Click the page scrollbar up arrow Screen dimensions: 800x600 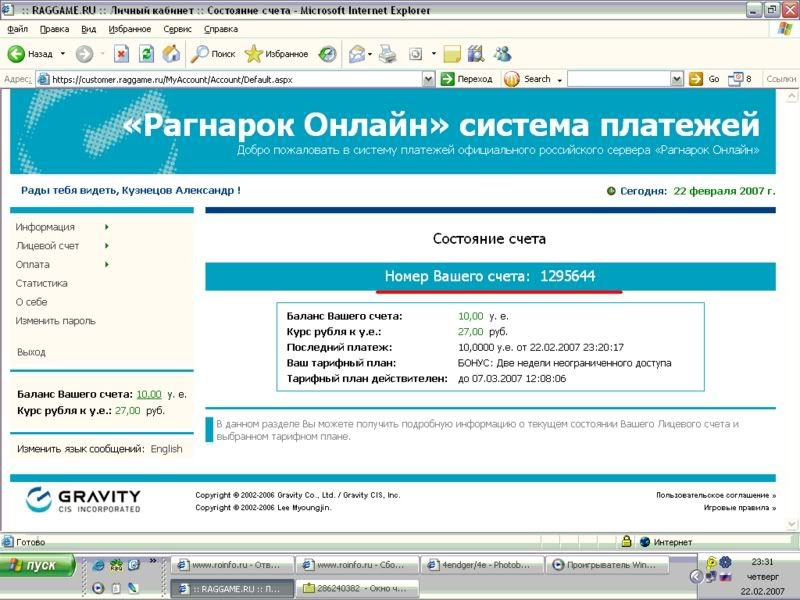point(792,95)
